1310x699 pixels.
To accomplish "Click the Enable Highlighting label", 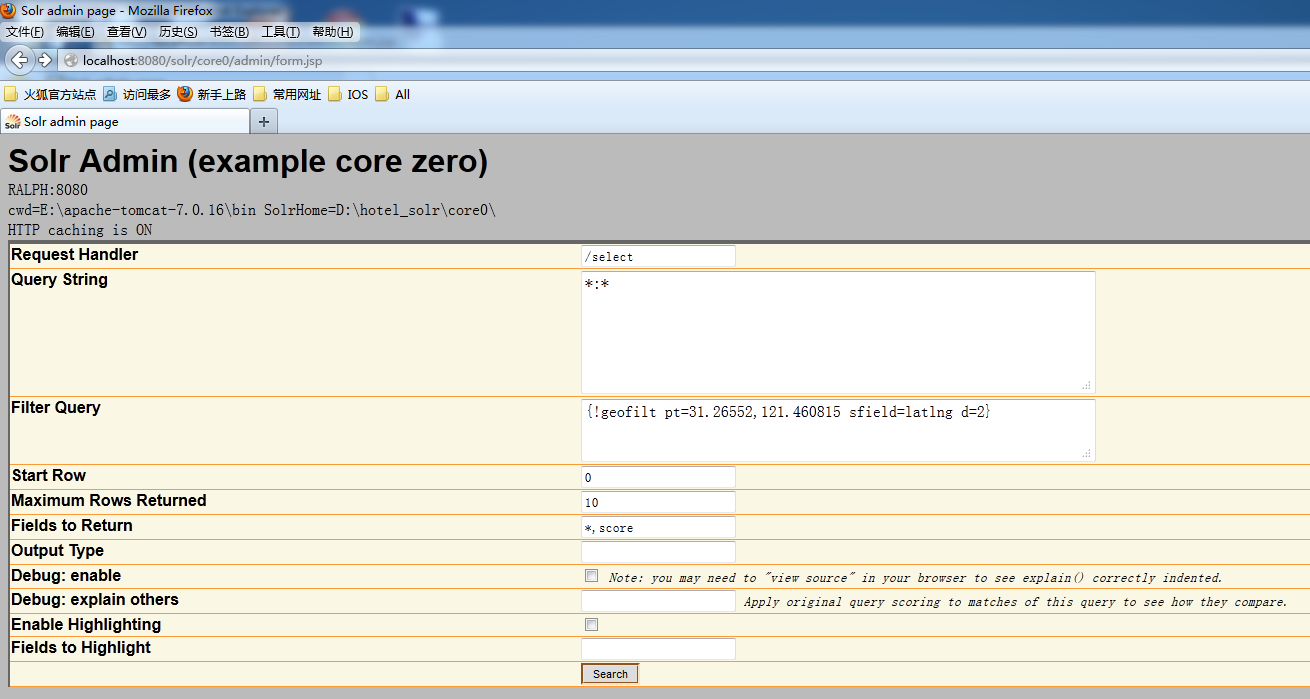I will 86,625.
